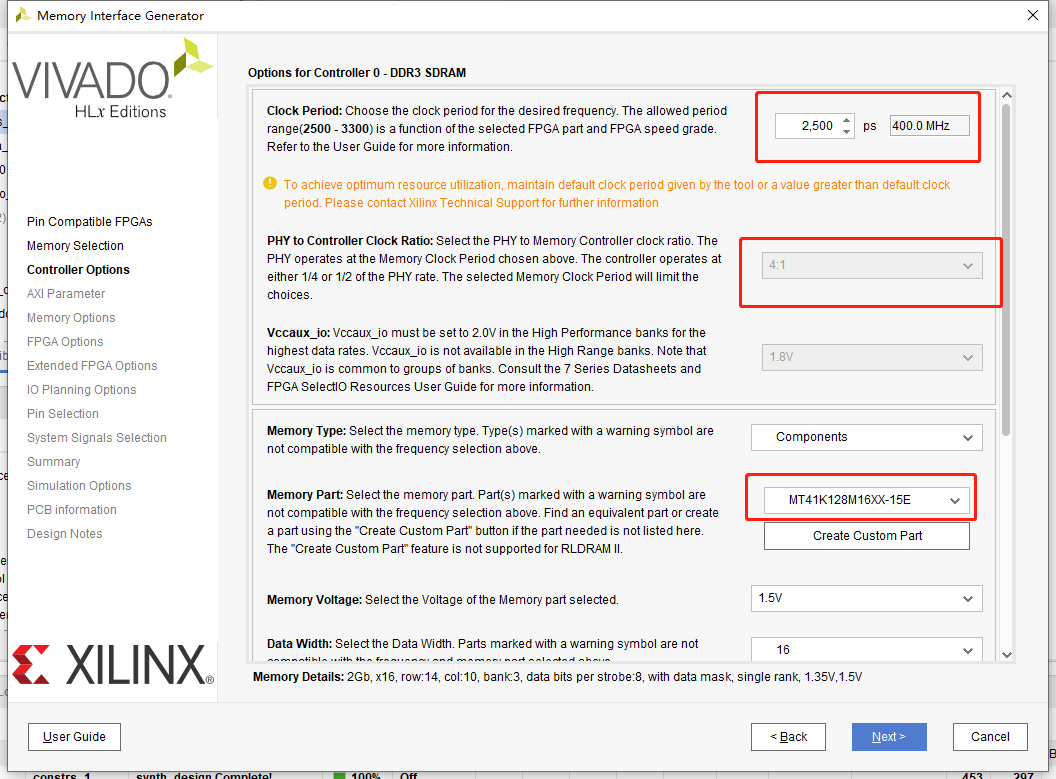The width and height of the screenshot is (1056, 779).
Task: Select Controller Options step
Action: point(78,270)
